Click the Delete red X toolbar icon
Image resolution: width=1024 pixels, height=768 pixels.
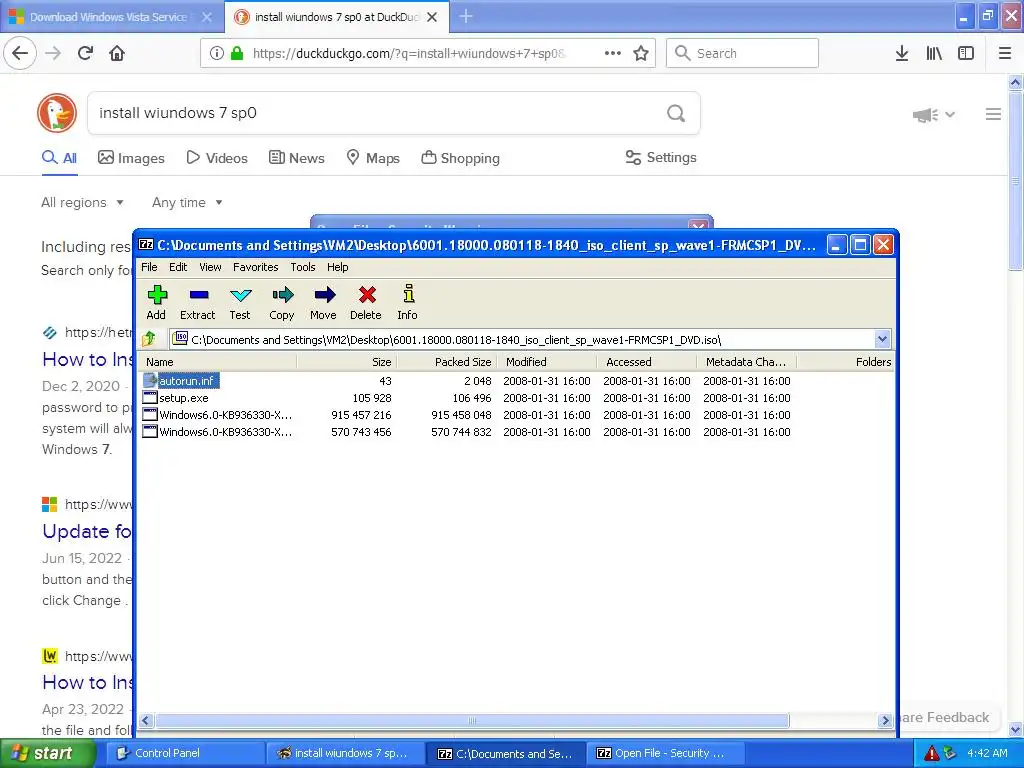pos(366,302)
